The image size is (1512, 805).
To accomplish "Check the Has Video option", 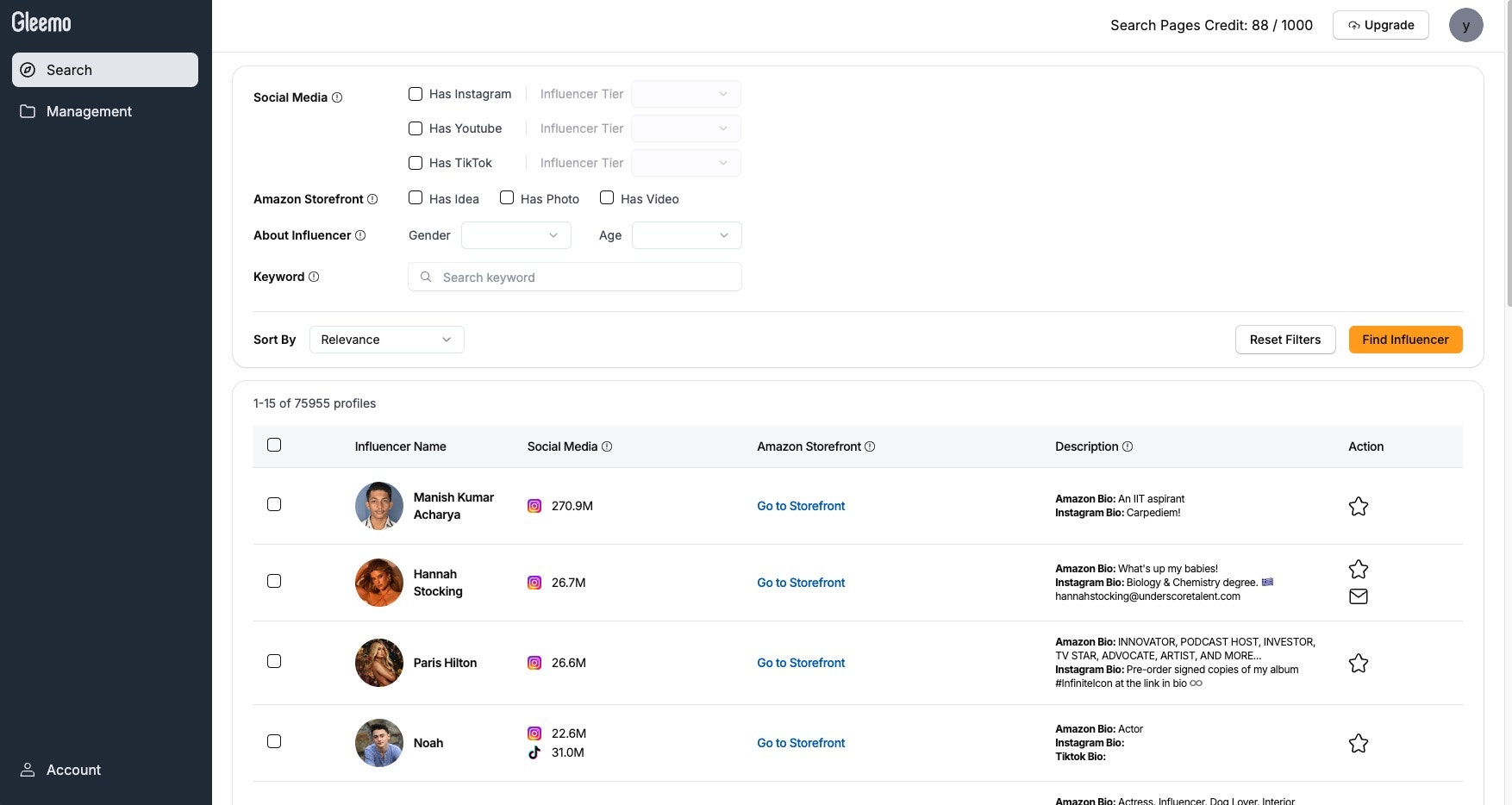I will [x=607, y=198].
